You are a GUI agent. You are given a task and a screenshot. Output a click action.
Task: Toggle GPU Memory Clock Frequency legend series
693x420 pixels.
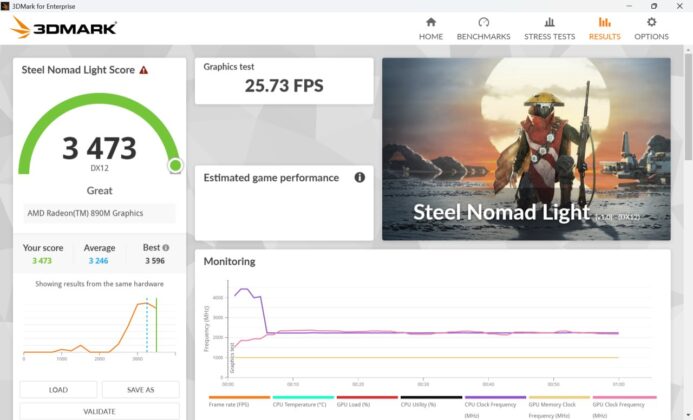[x=559, y=407]
